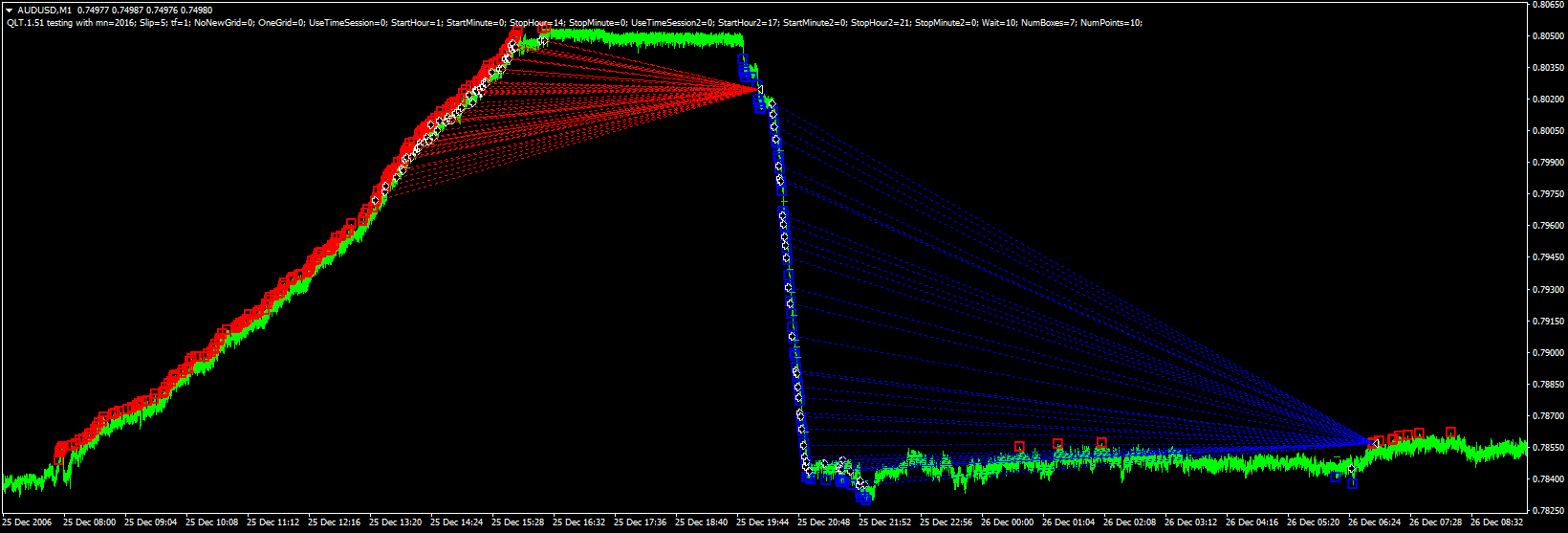
Task: Click the 26 Dec 03:12 time label
Action: (1191, 522)
